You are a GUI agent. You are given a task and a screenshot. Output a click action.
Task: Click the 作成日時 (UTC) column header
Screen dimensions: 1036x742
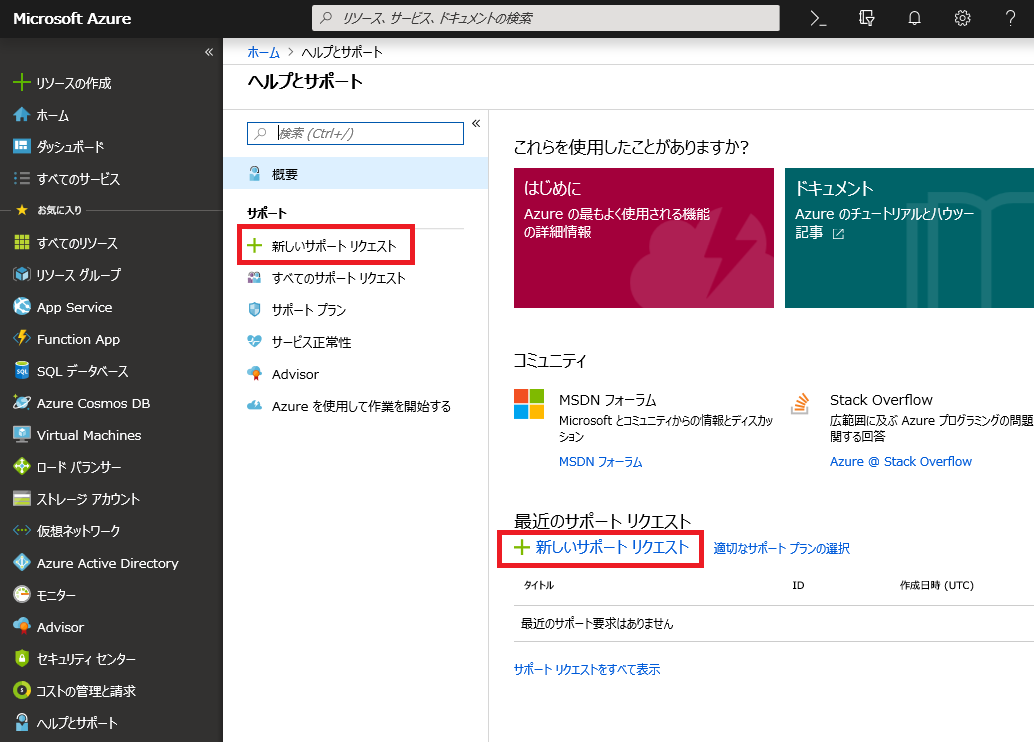(936, 585)
